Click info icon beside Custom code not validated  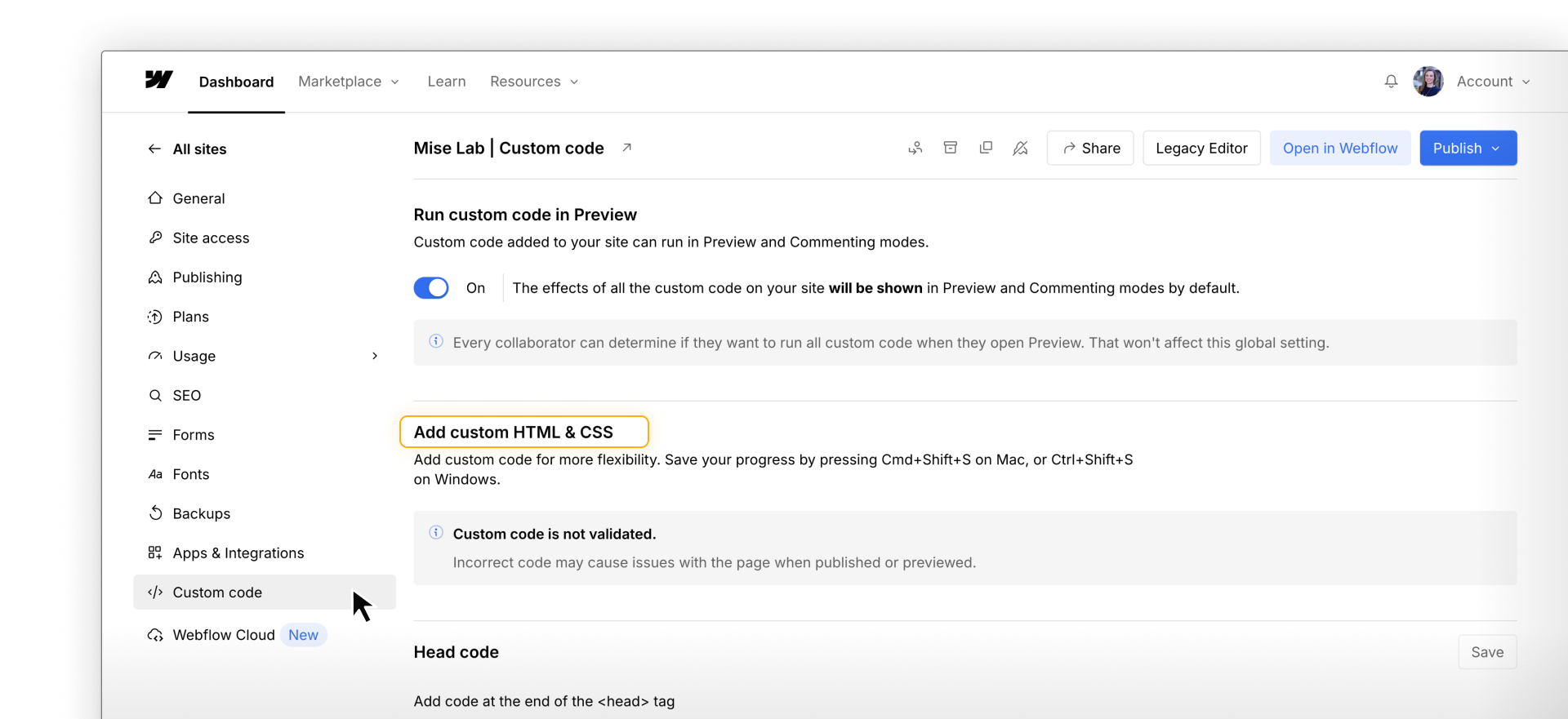tap(436, 533)
